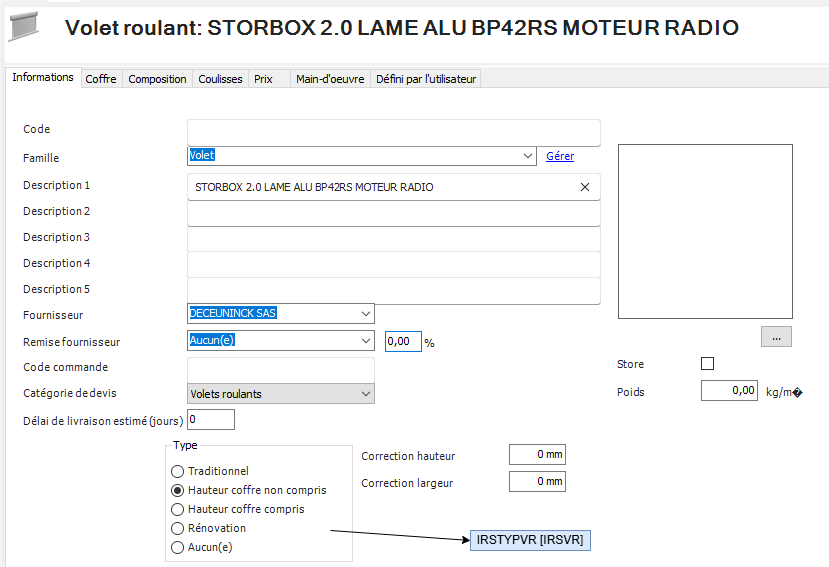Switch to the Coffre tab
Screen dimensions: 829x567
100,79
